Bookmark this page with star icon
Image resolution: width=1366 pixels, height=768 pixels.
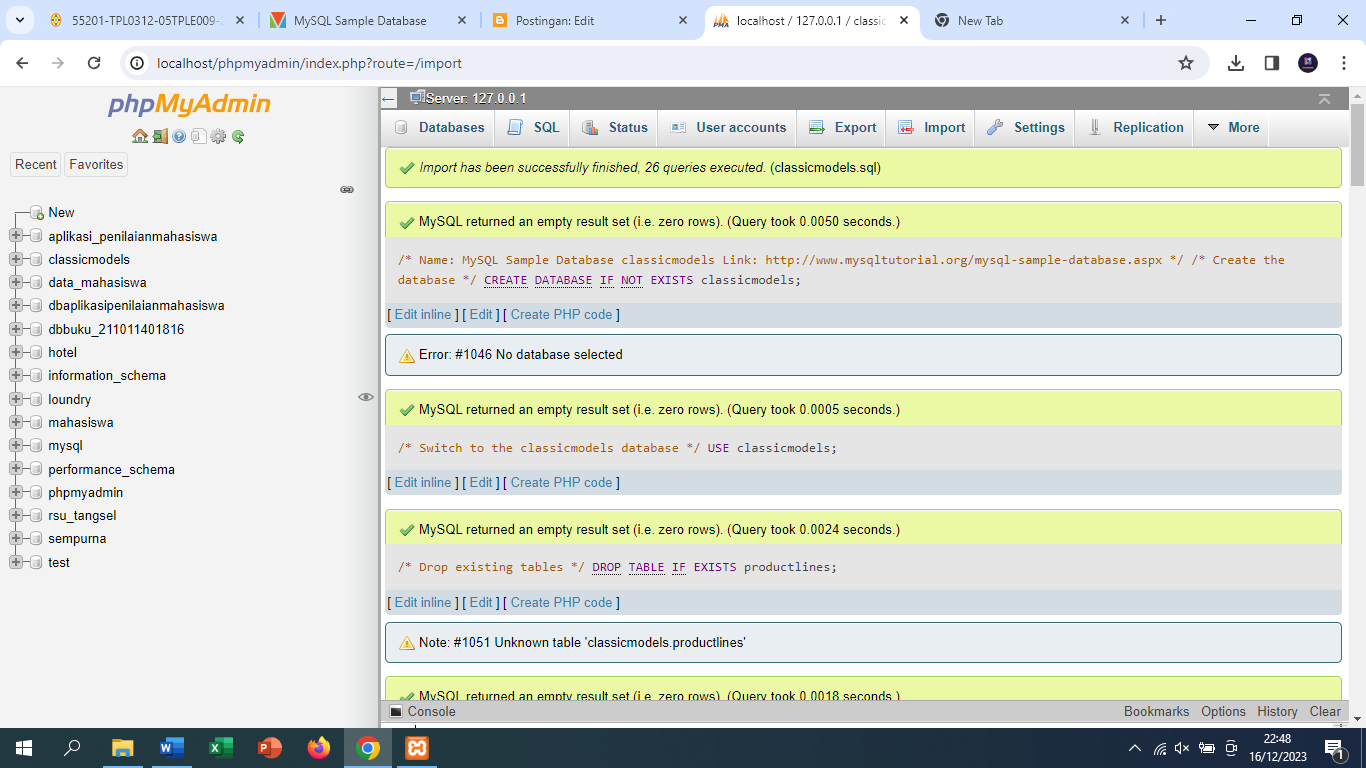click(x=1186, y=63)
